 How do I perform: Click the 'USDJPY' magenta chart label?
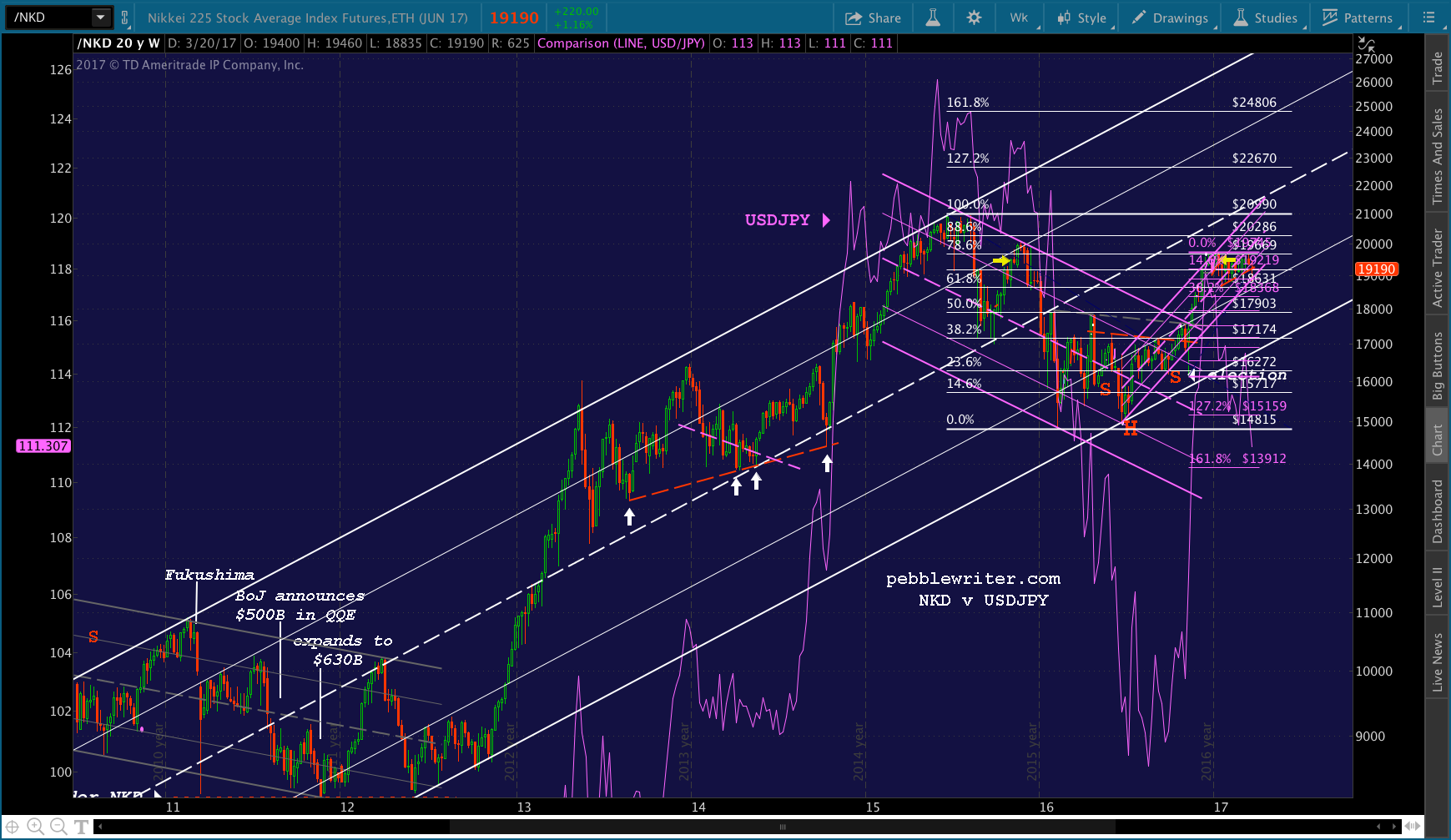tap(778, 219)
